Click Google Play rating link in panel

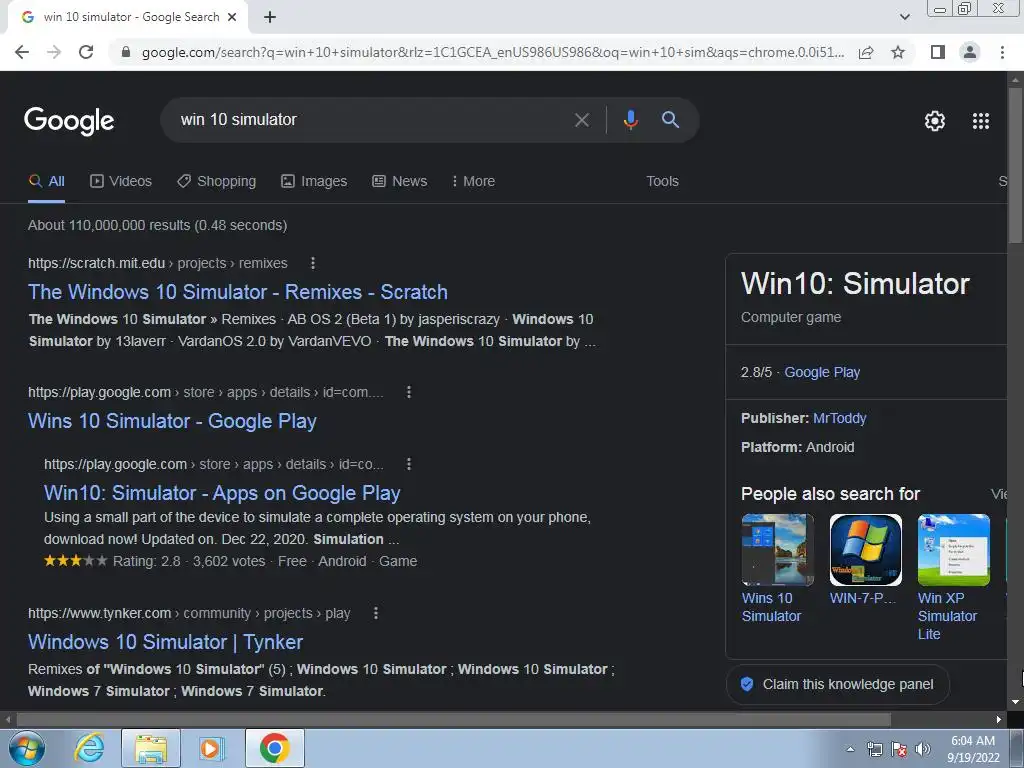click(x=822, y=372)
